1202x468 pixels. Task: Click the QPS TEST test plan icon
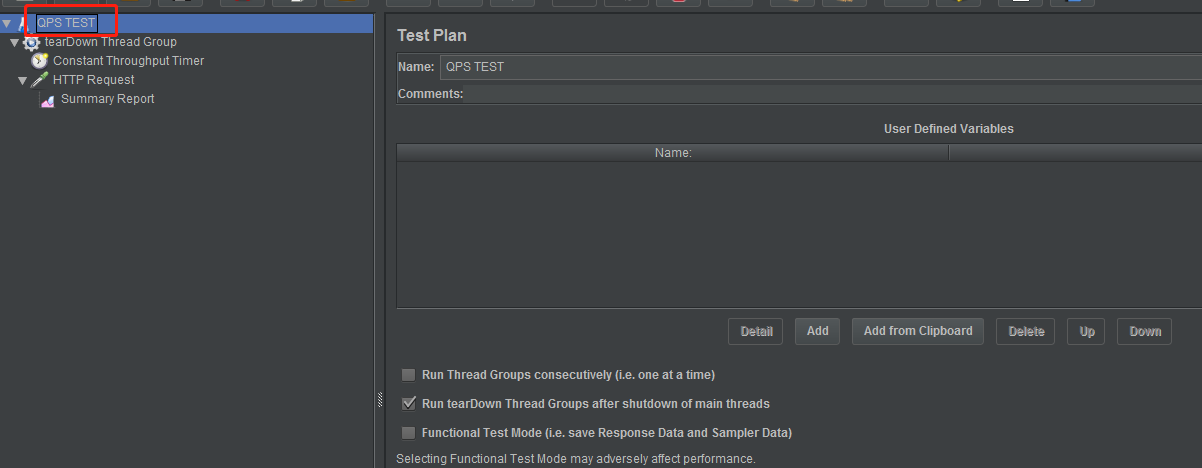[x=21, y=22]
